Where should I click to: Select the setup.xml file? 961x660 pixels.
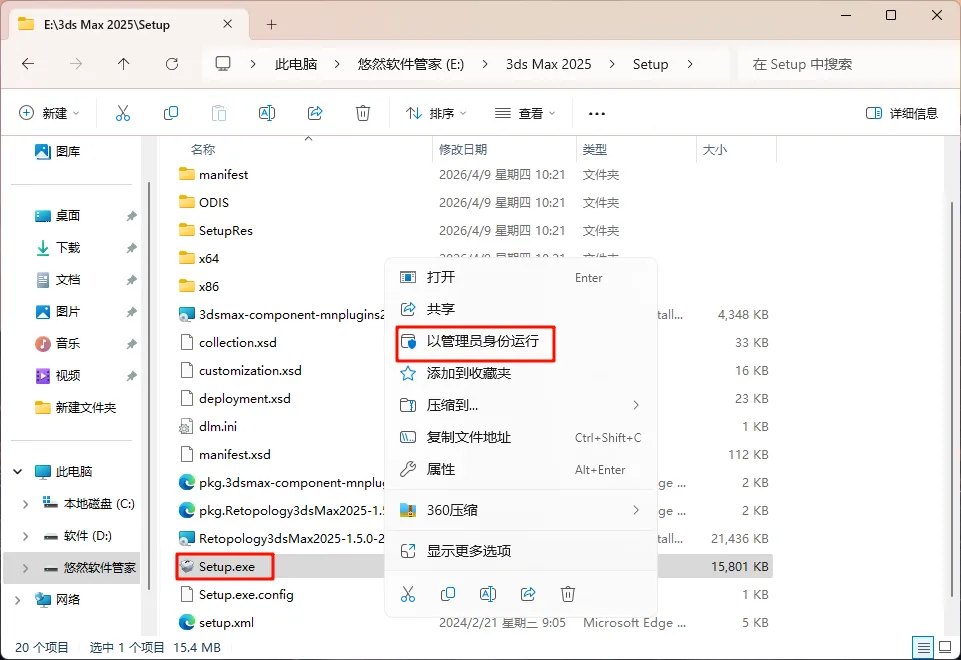point(474,623)
